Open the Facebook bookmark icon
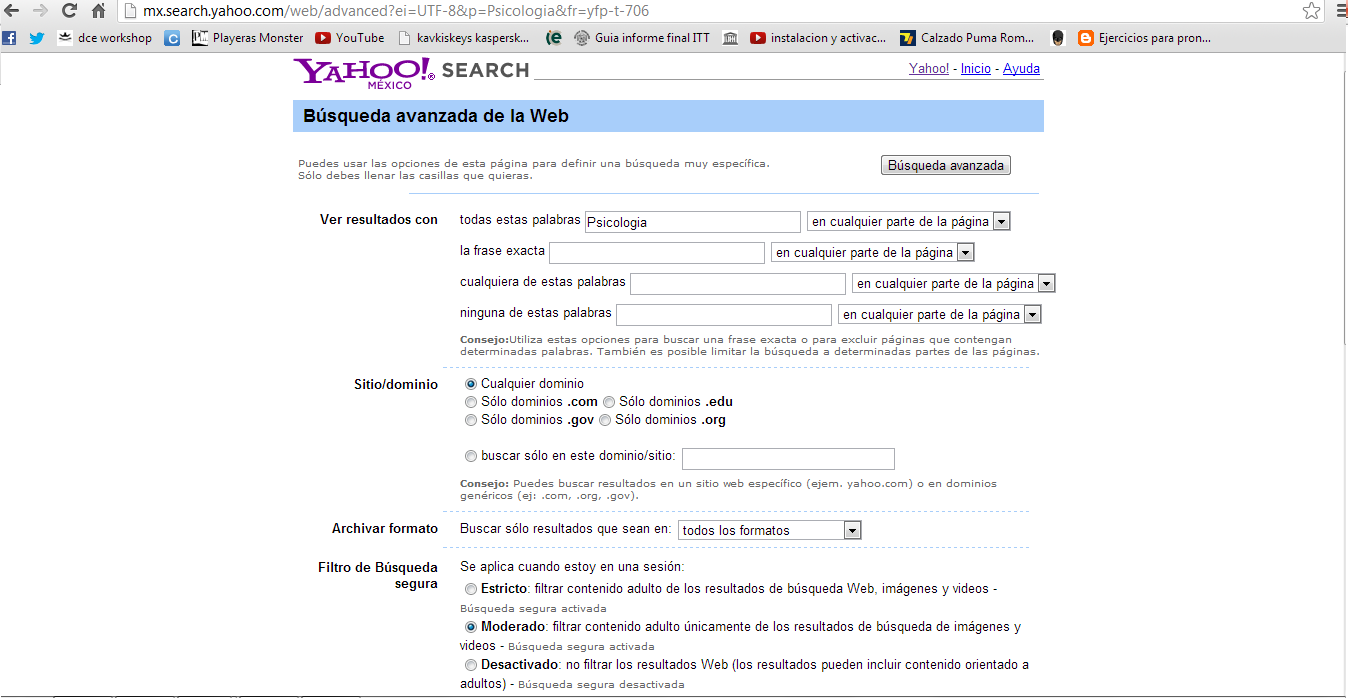The width and height of the screenshot is (1348, 698). 9,38
